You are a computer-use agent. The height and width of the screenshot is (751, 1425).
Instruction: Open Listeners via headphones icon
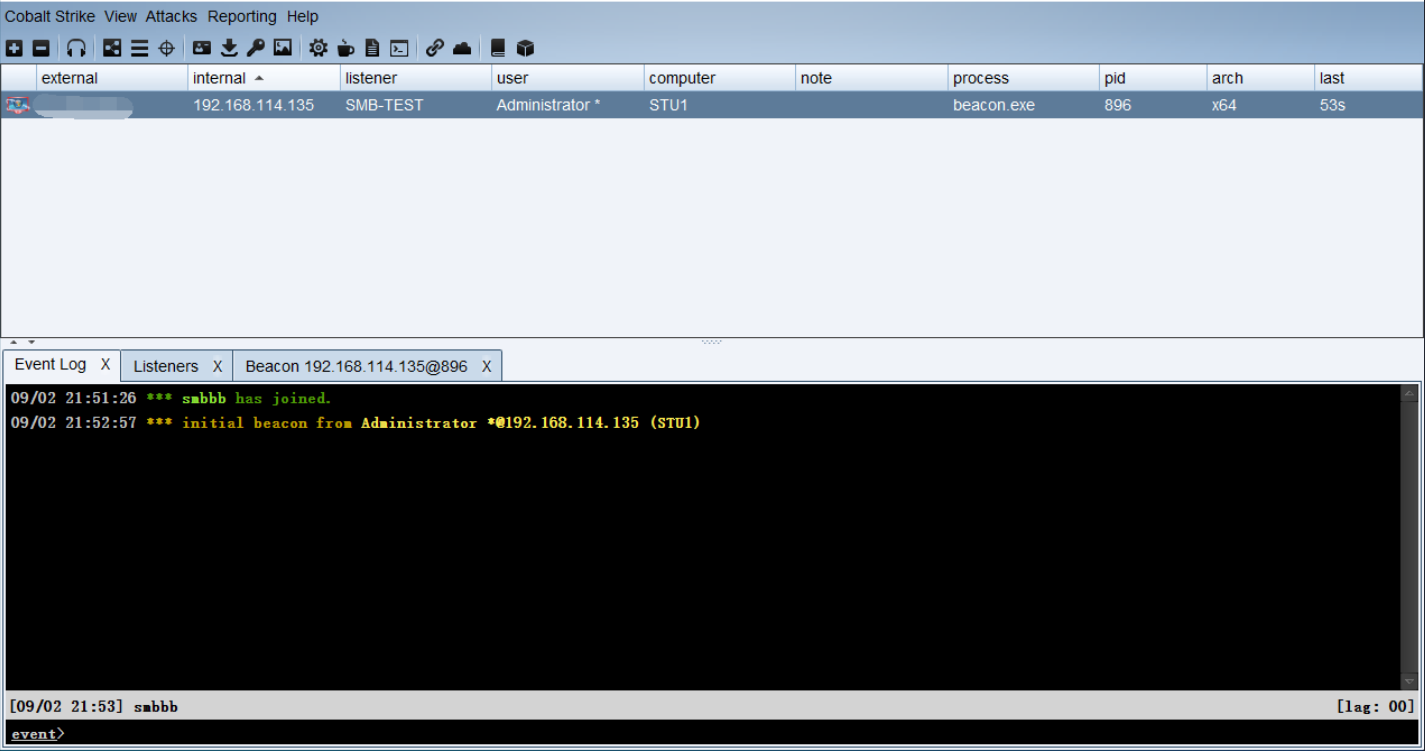pos(76,48)
